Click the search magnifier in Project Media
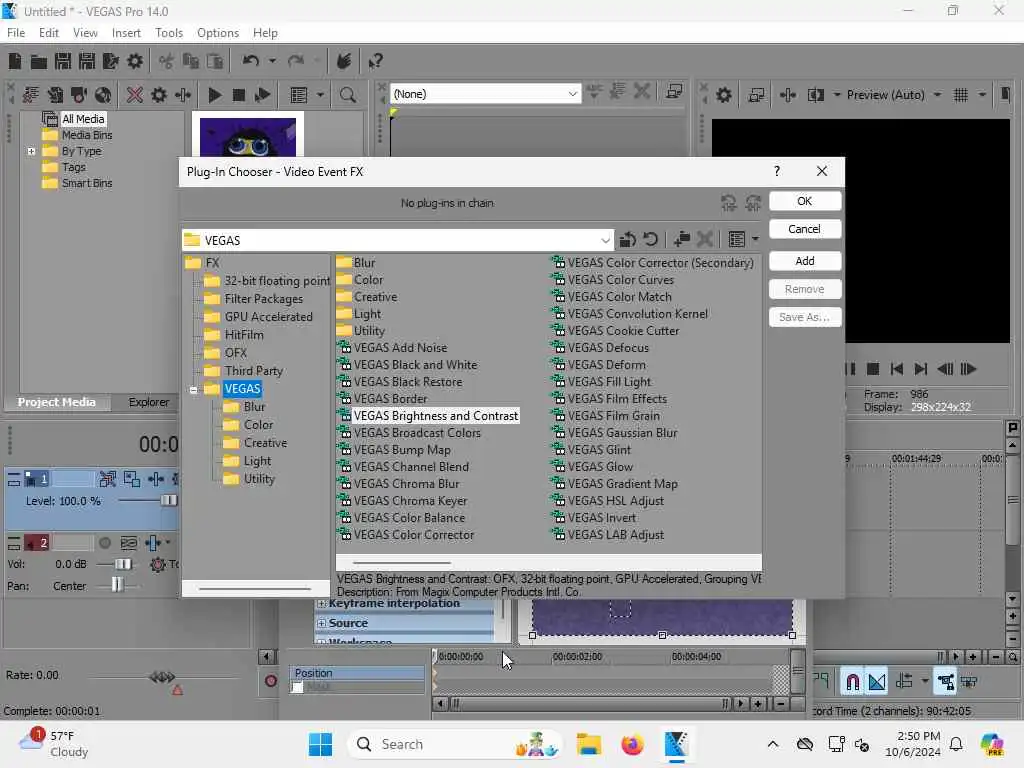1024x768 pixels. click(348, 95)
